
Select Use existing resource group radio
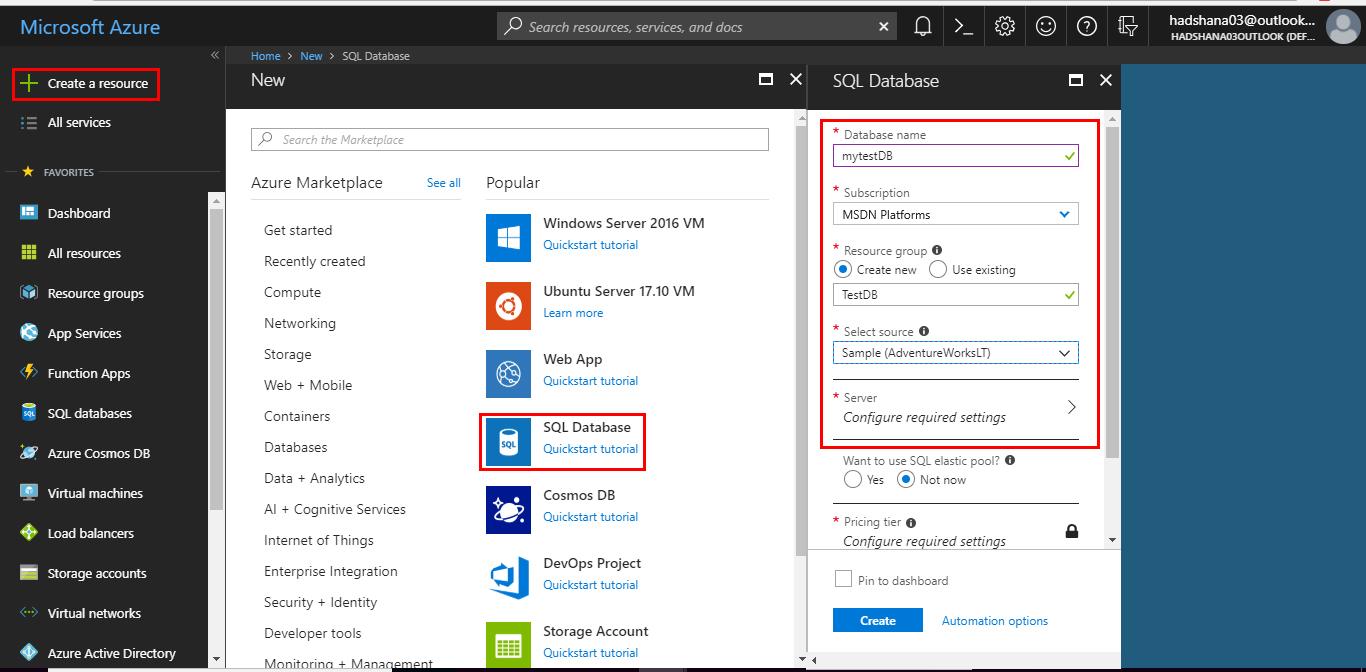pos(938,269)
